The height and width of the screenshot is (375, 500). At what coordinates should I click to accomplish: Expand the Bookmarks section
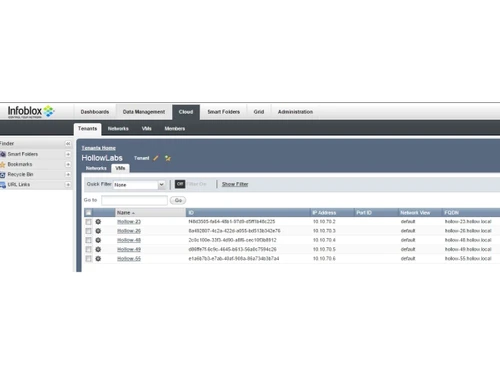tap(68, 164)
